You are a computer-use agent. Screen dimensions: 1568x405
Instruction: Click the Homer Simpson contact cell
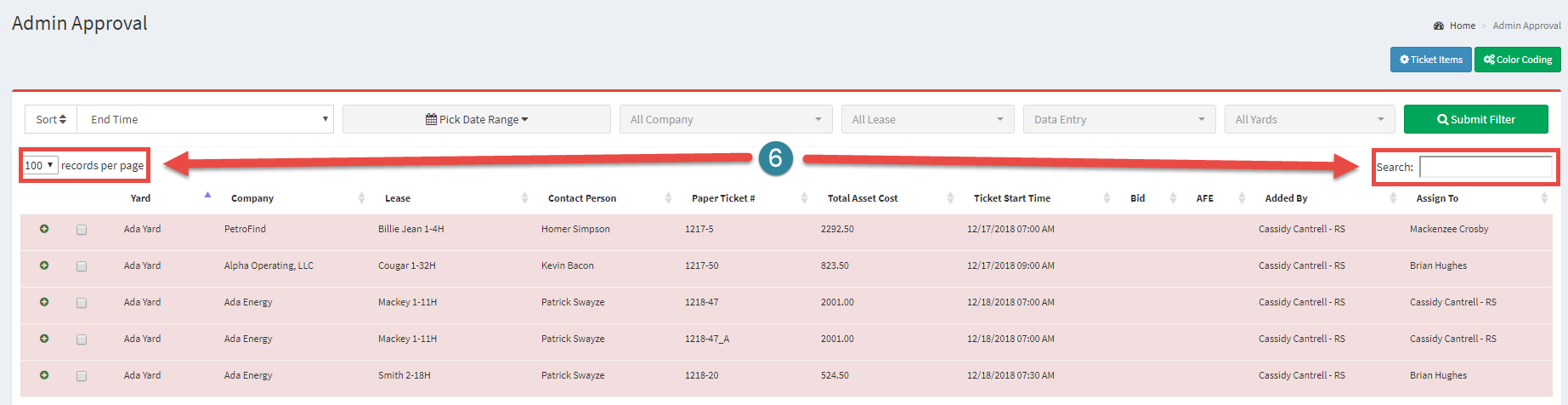pyautogui.click(x=575, y=229)
